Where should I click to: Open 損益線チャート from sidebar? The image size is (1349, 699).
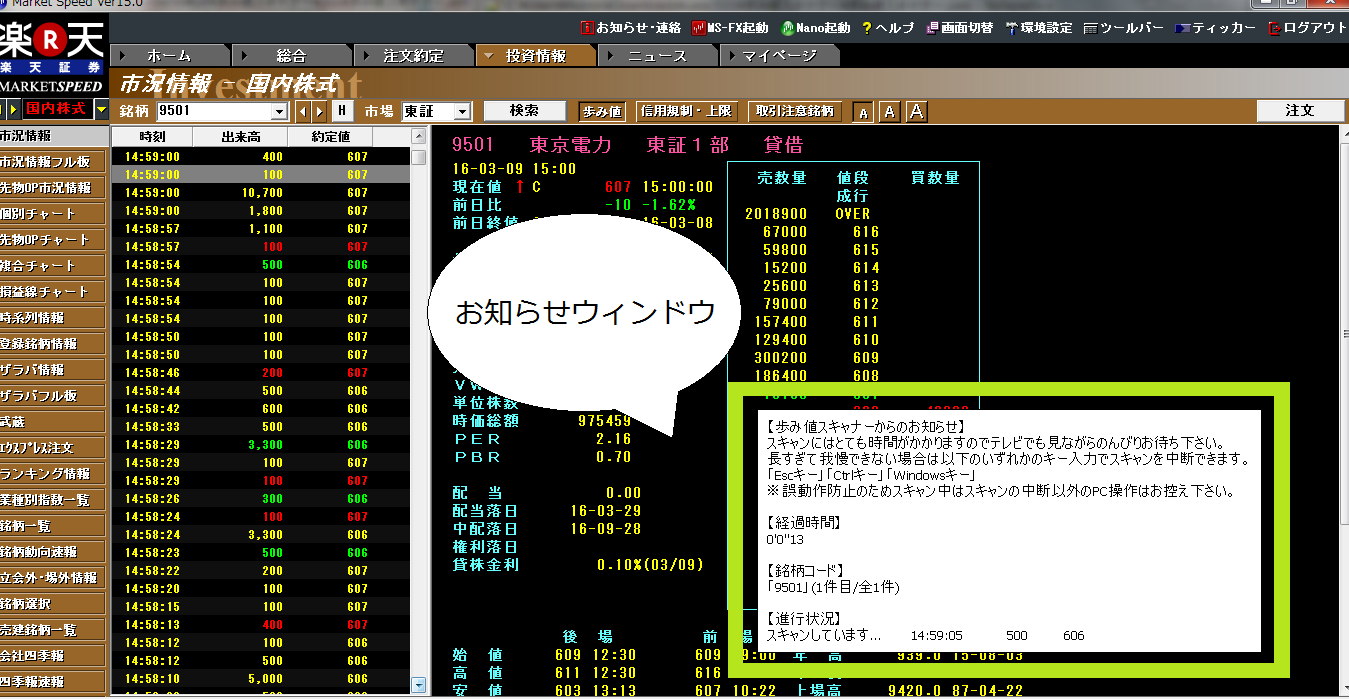[53, 292]
